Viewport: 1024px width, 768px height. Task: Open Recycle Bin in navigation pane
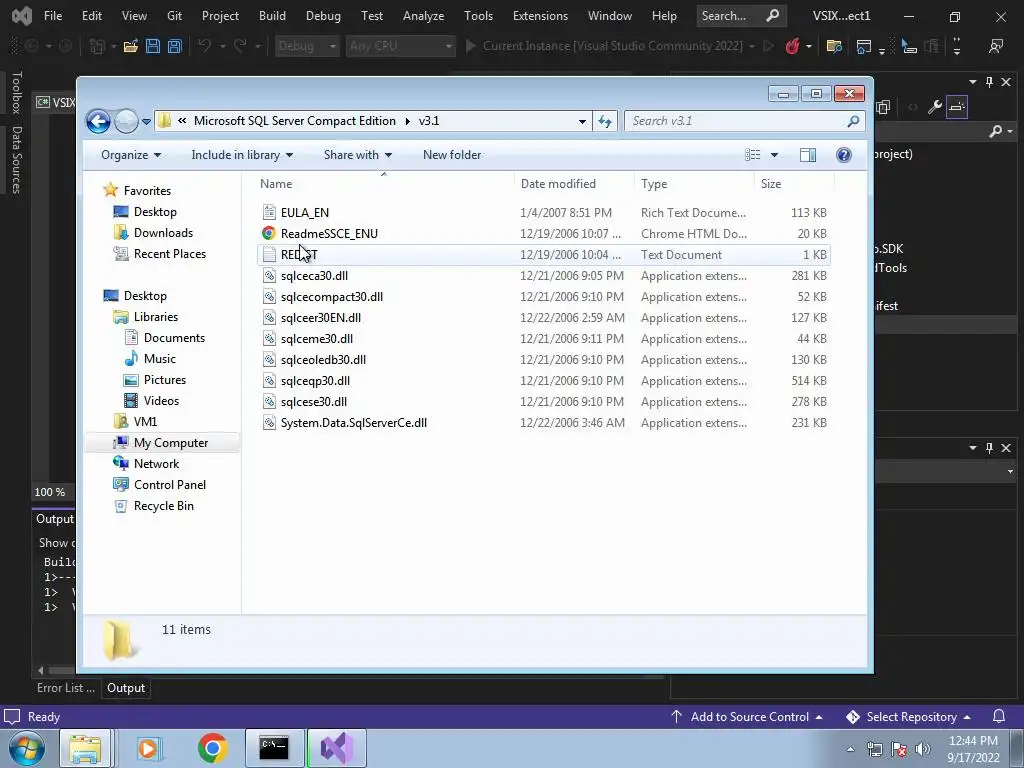(164, 505)
